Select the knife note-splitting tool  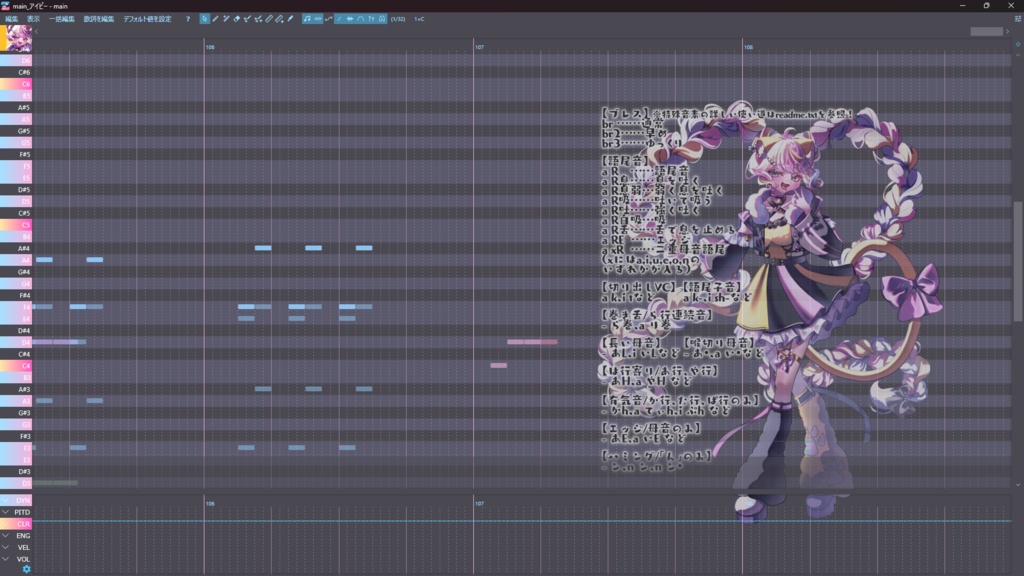click(269, 18)
